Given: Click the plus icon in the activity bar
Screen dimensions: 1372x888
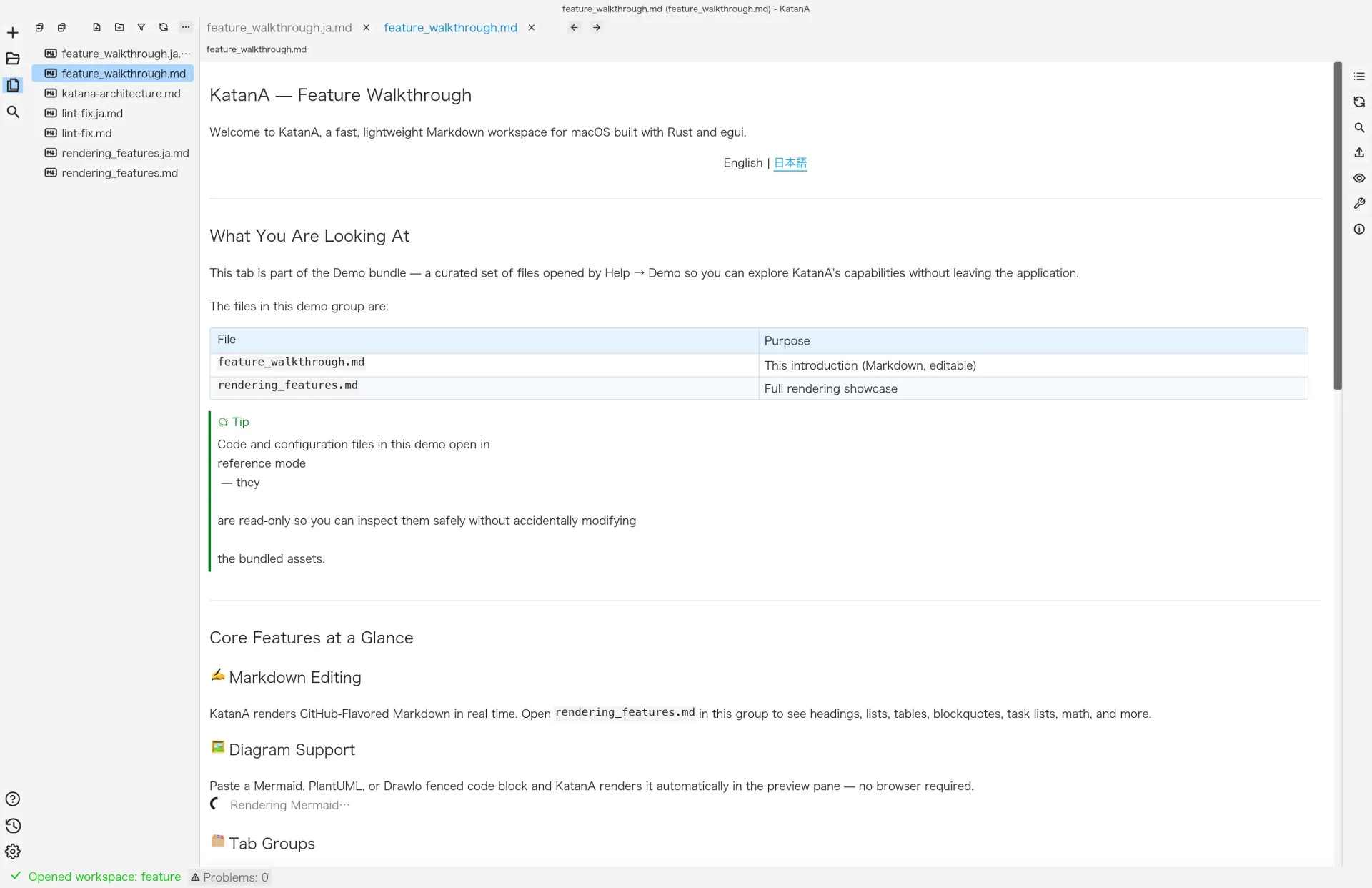Looking at the screenshot, I should [x=13, y=33].
